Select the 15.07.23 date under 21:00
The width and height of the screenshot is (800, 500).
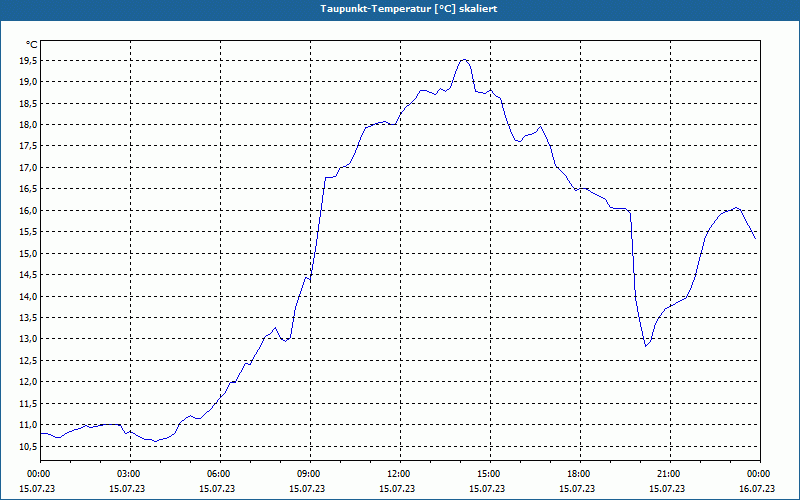click(x=667, y=488)
